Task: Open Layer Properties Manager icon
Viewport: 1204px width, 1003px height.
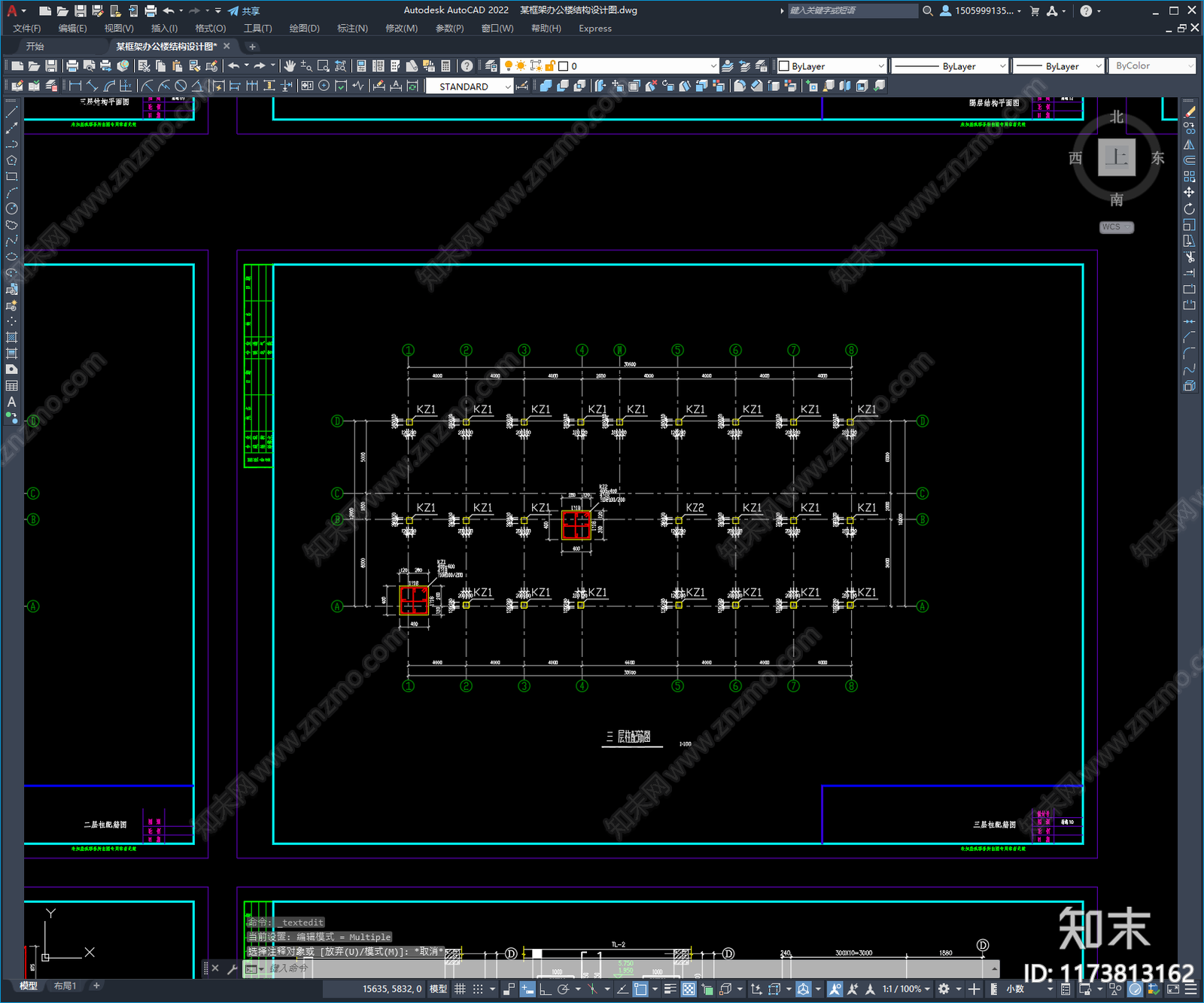Action: pyautogui.click(x=491, y=66)
